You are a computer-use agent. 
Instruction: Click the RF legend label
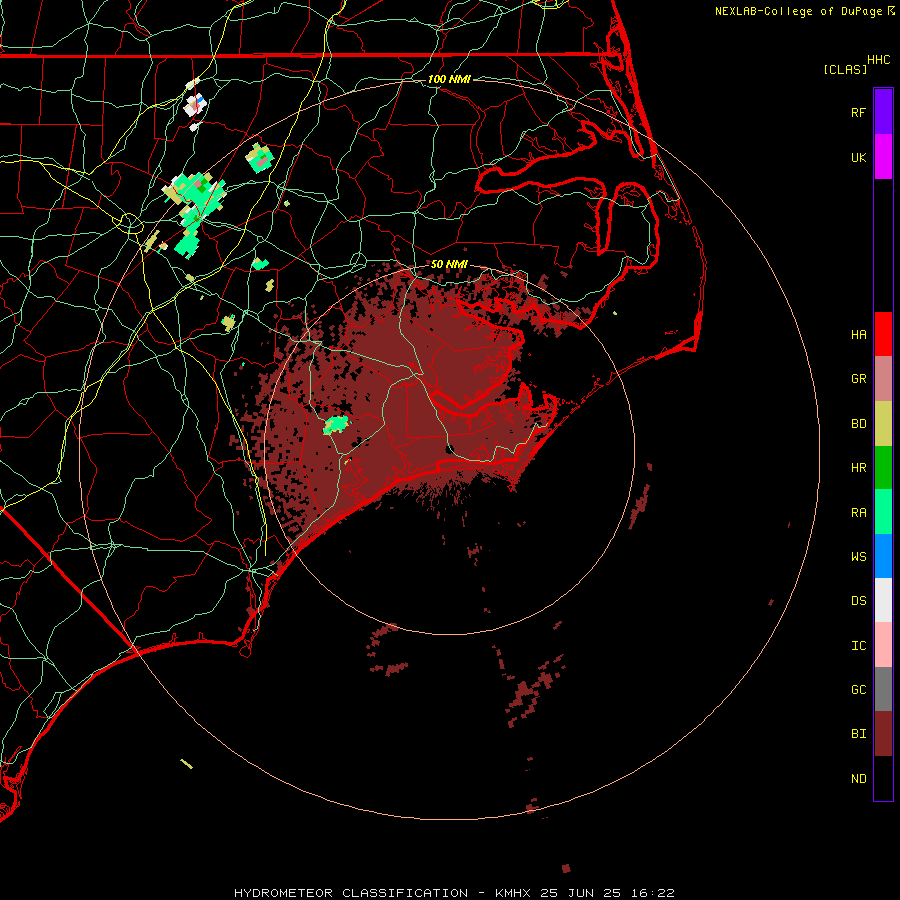click(858, 112)
